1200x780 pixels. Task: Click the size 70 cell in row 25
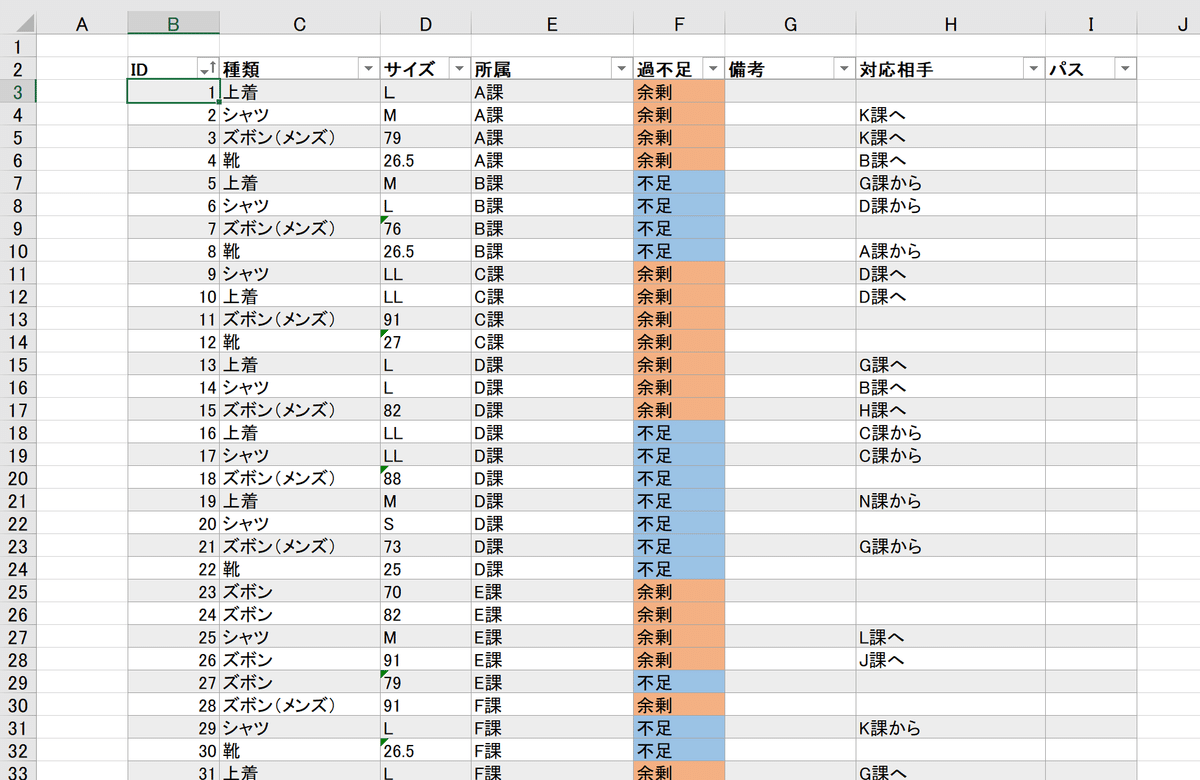coord(426,591)
